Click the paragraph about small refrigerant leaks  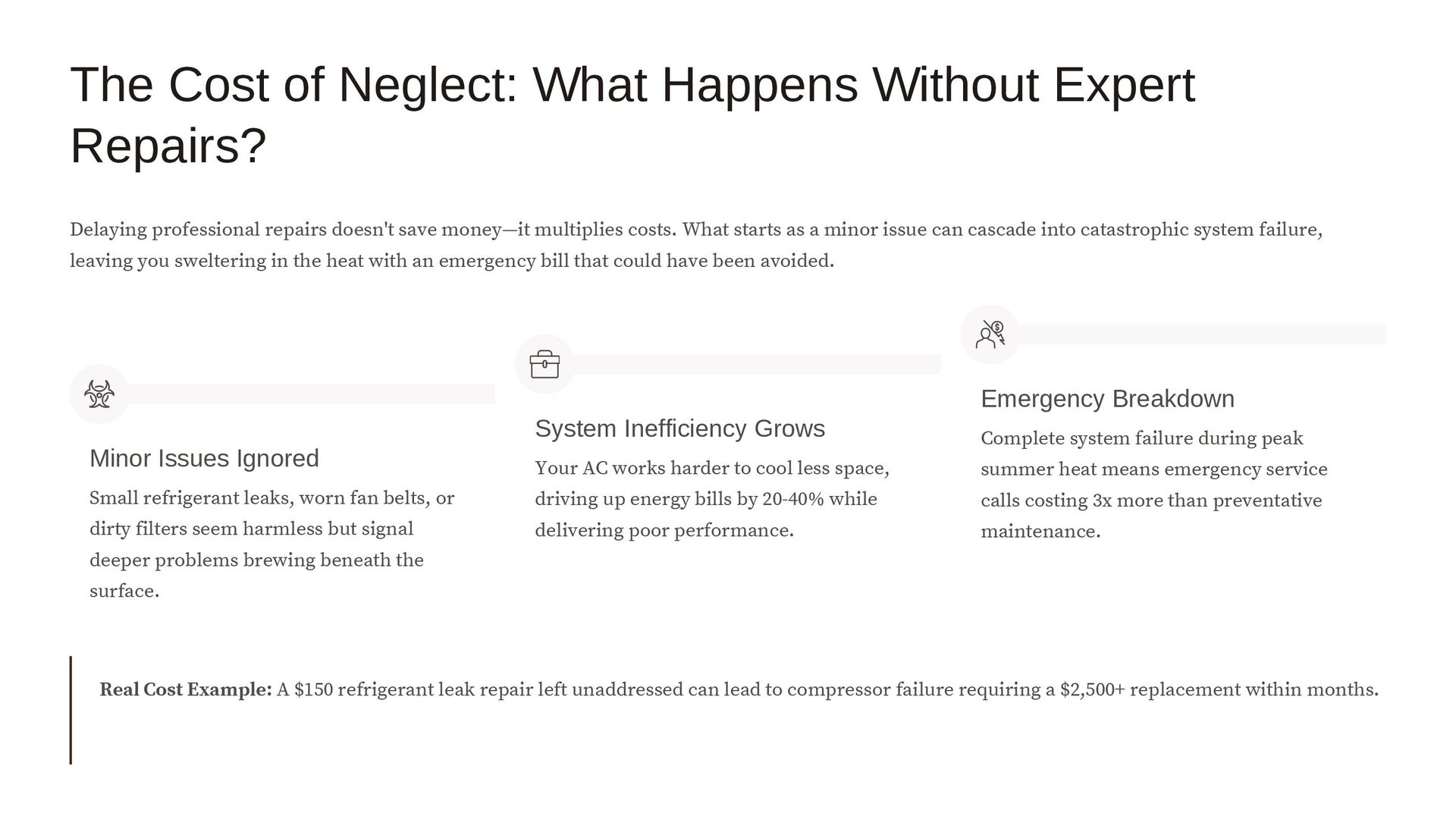click(x=271, y=544)
